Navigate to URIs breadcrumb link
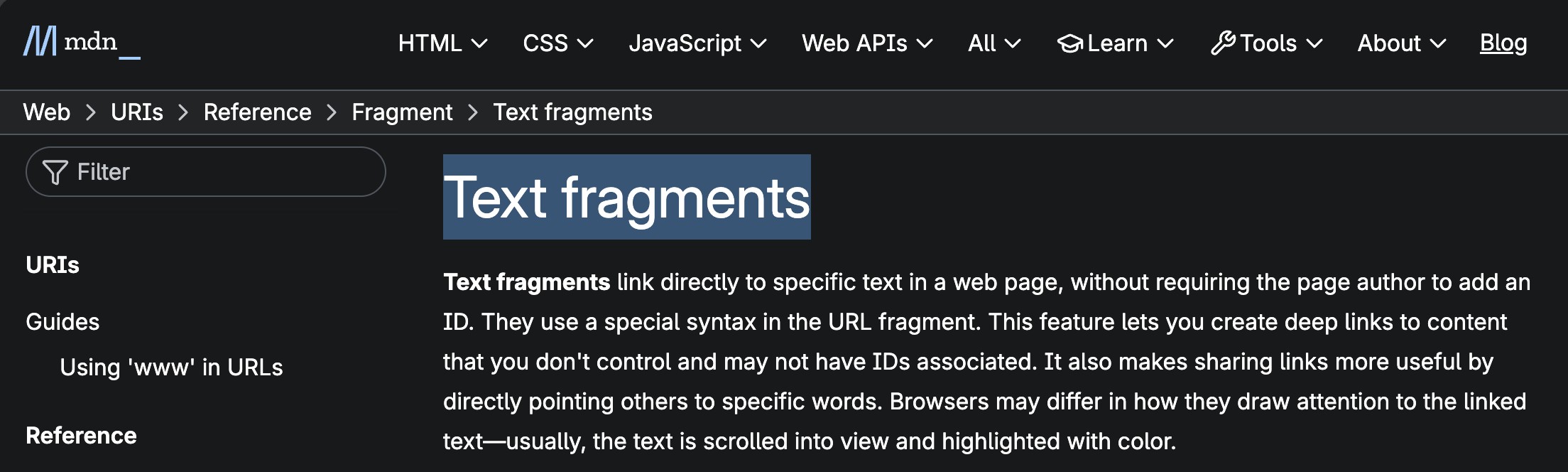Screen dimensions: 1568x472 tap(137, 112)
